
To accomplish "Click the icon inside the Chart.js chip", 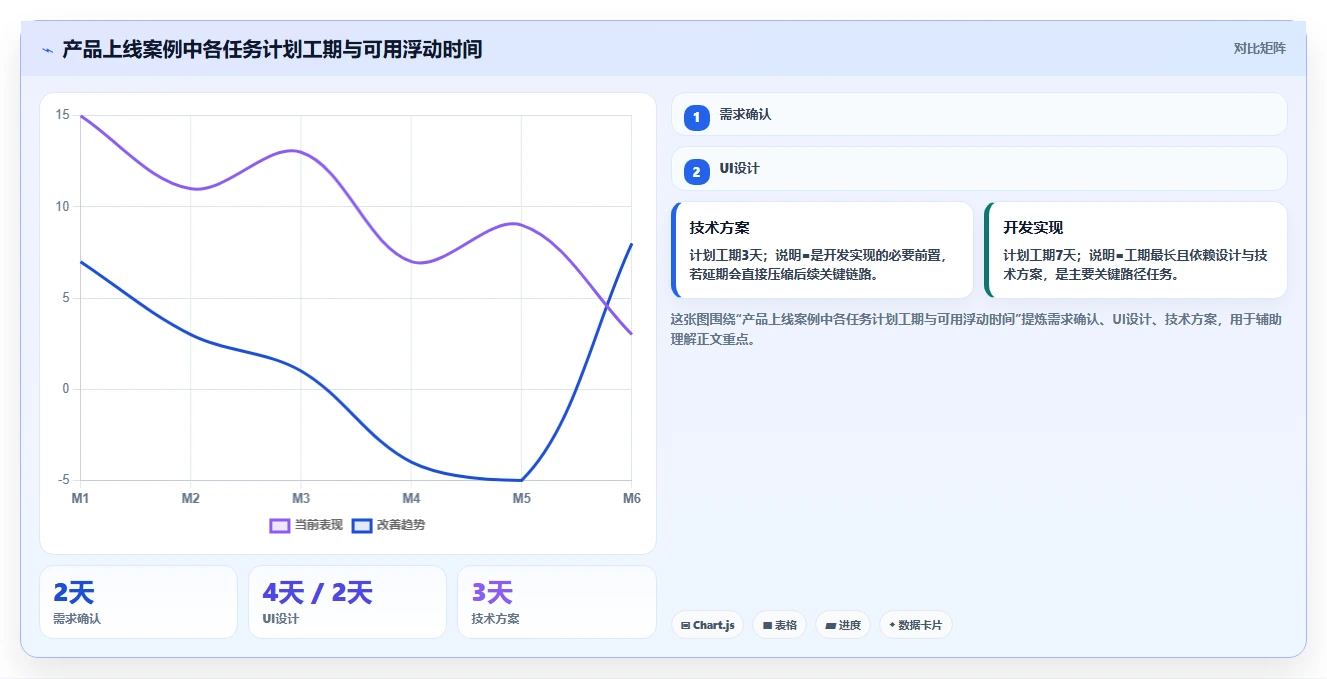I will point(685,625).
